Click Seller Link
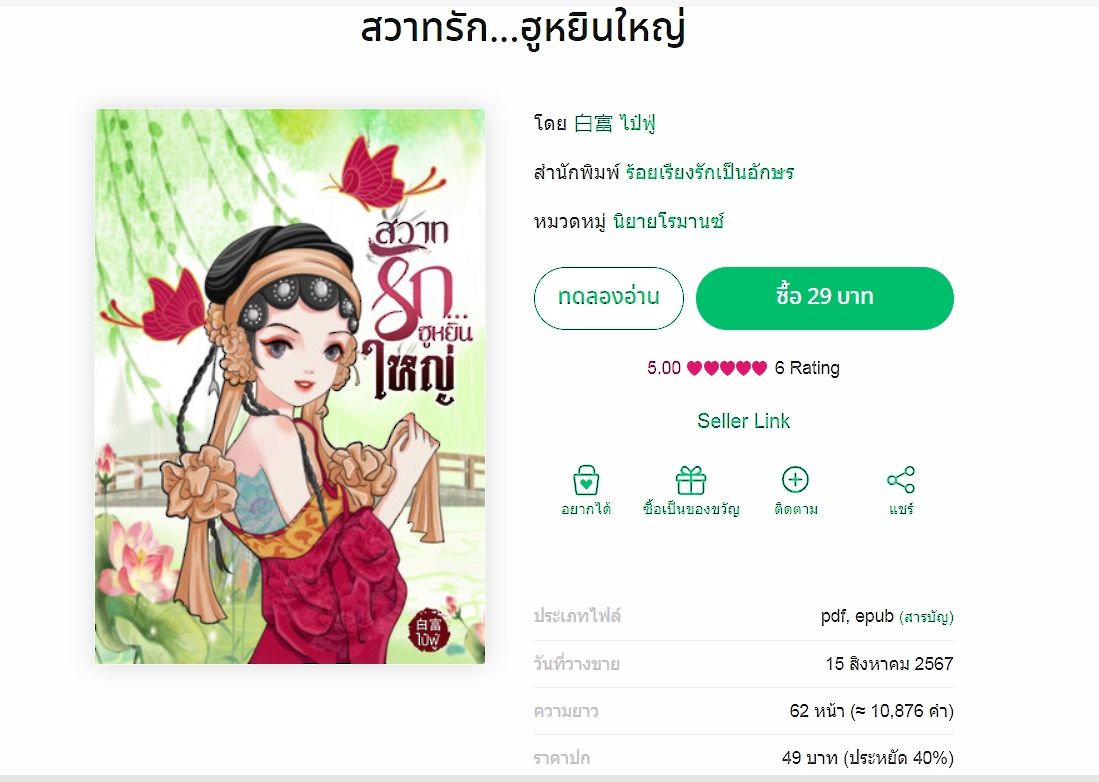 744,420
